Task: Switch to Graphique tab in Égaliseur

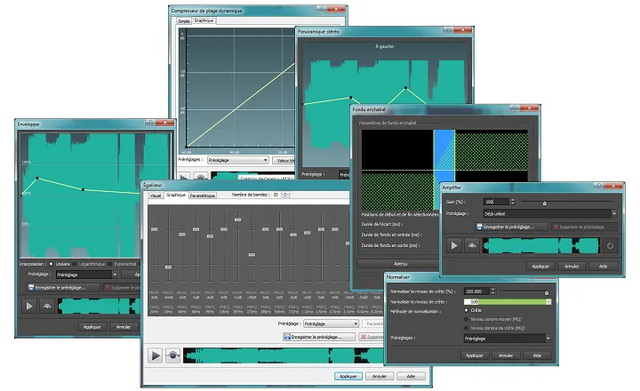Action: coord(176,195)
